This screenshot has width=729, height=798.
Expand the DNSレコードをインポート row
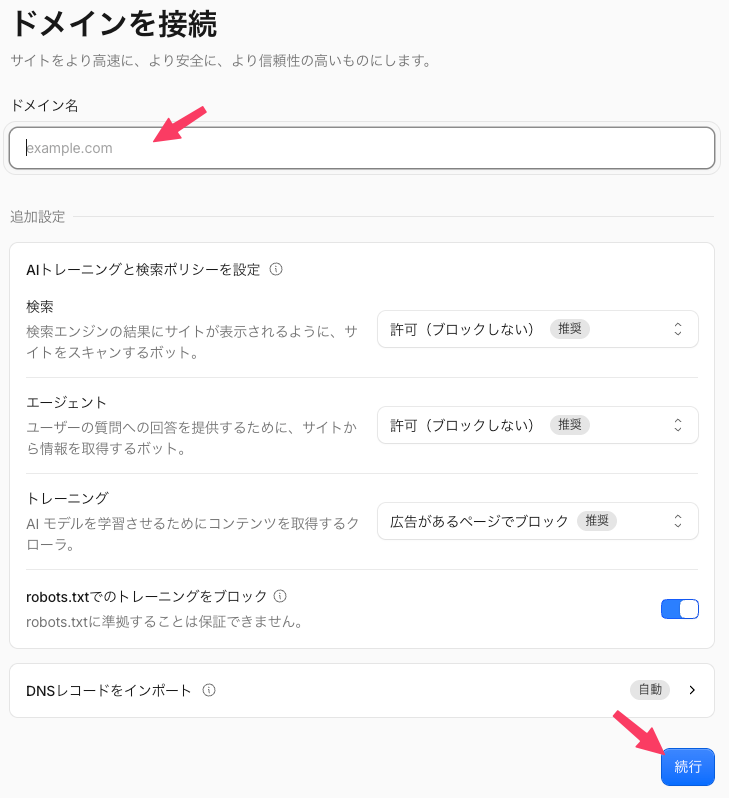pyautogui.click(x=362, y=691)
